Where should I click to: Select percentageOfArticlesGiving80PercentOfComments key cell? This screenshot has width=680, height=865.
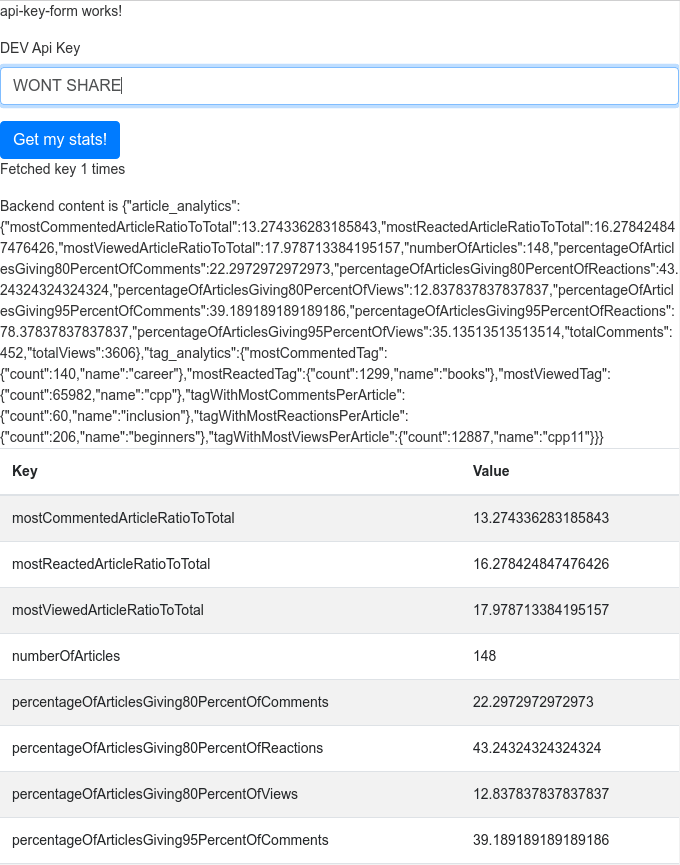170,702
